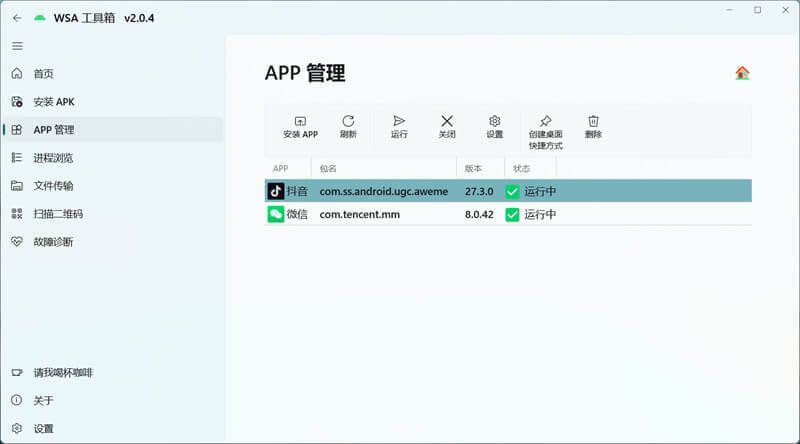Screen dimensions: 800x444
Task: Select the 微信 com.tencent.mm row
Action: click(x=508, y=214)
